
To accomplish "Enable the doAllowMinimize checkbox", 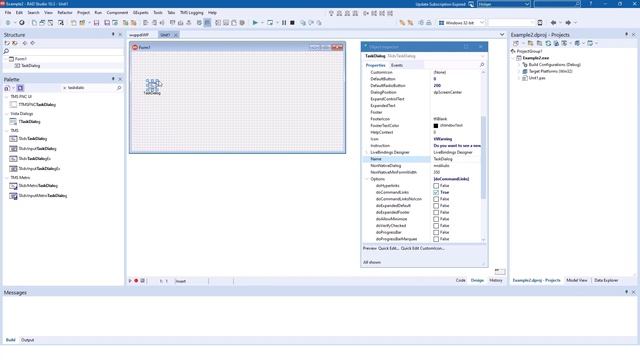I will 436,219.
